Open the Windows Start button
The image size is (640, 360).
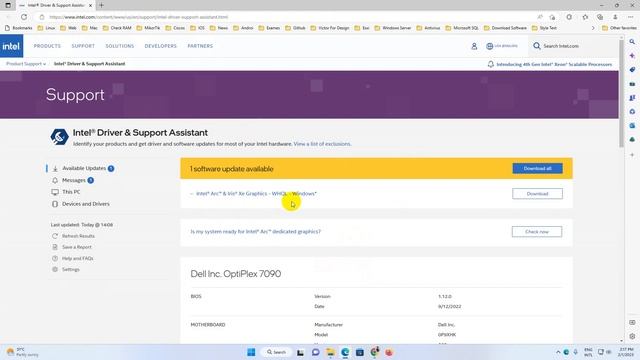[x=251, y=352]
